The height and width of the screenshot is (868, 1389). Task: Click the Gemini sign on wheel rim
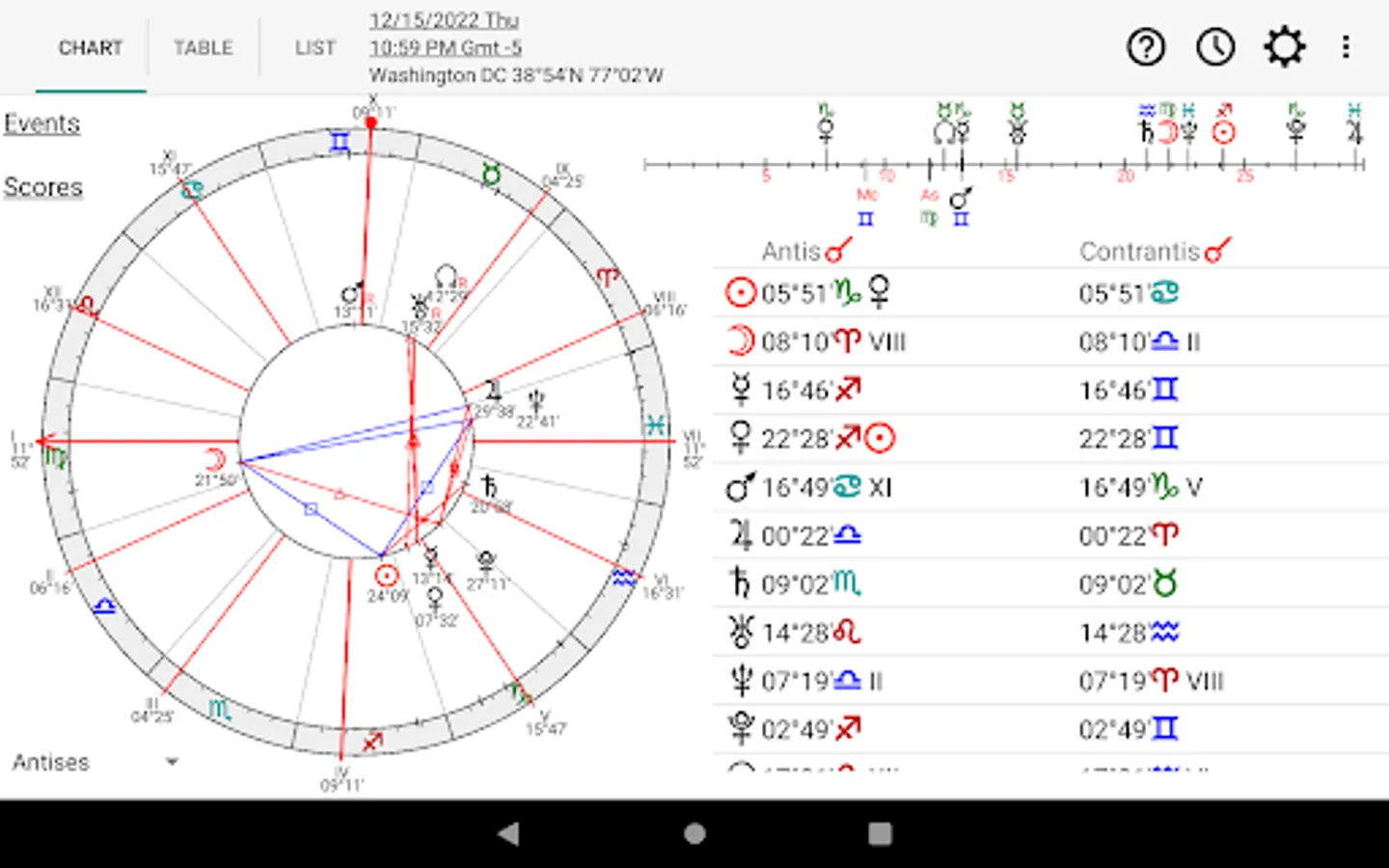click(339, 143)
